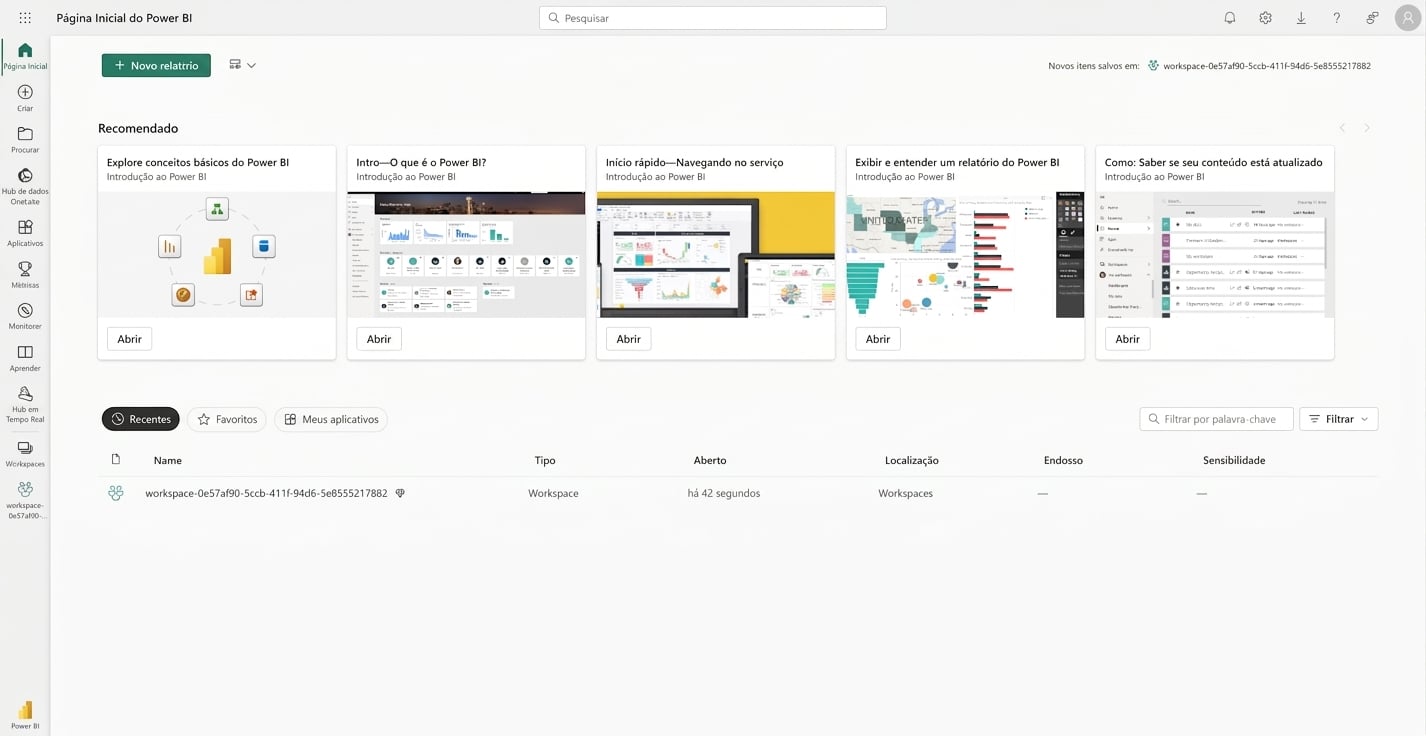Switch to the Favoritos tab
Viewport: 1426px width, 736px height.
(x=227, y=419)
